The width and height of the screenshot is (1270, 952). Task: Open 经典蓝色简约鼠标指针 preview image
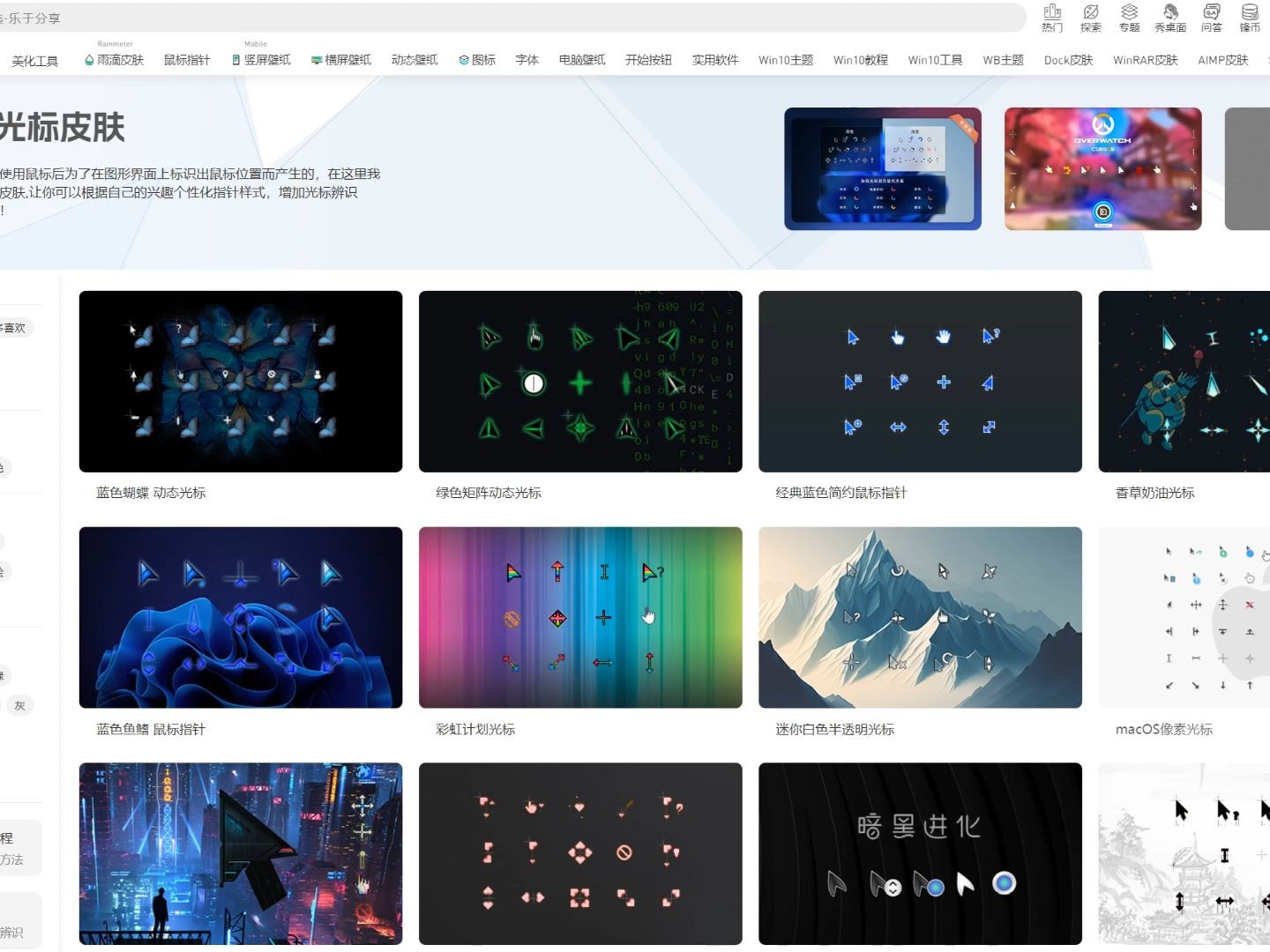point(920,382)
